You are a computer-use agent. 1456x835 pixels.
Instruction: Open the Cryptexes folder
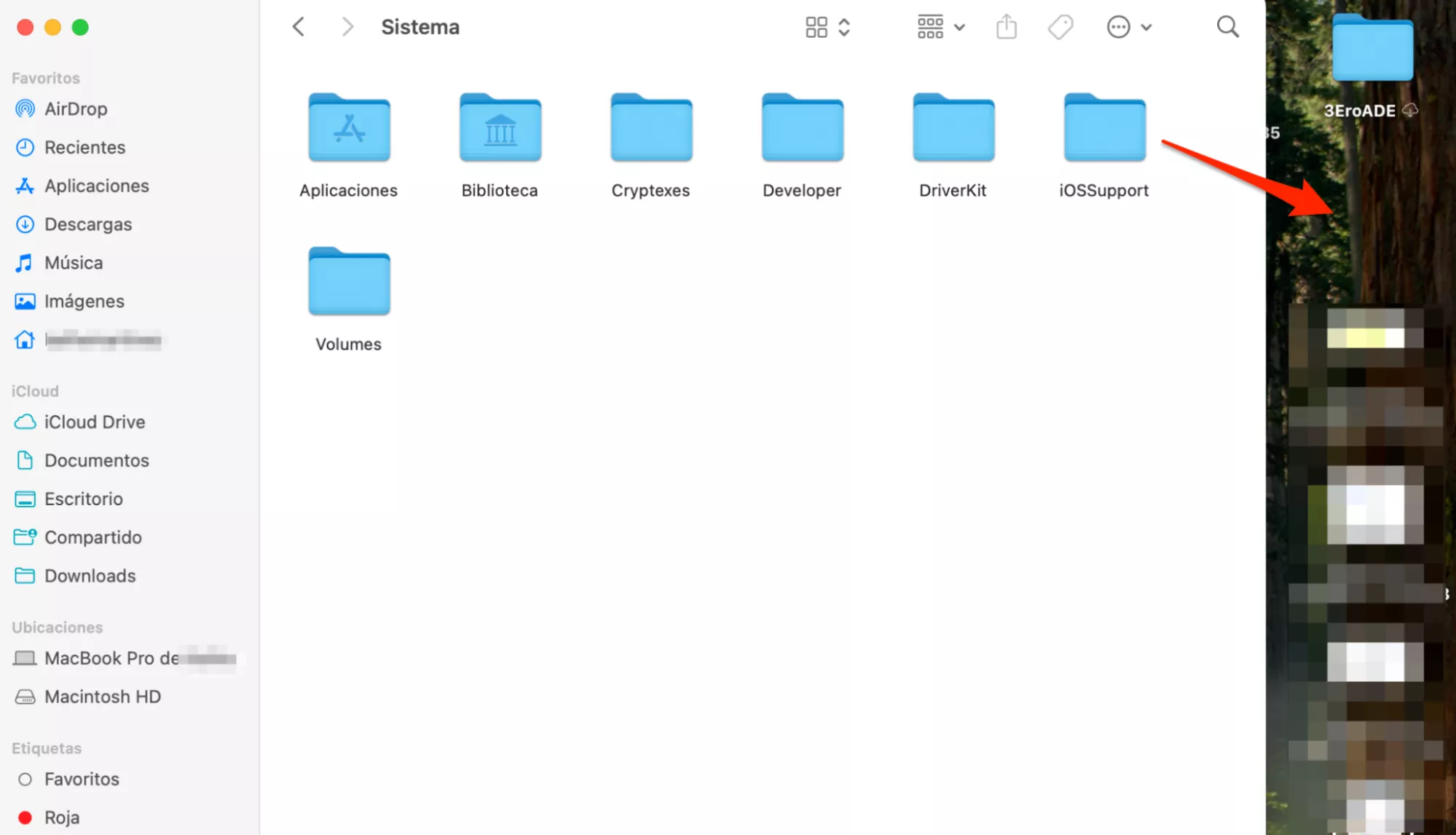[x=650, y=130]
